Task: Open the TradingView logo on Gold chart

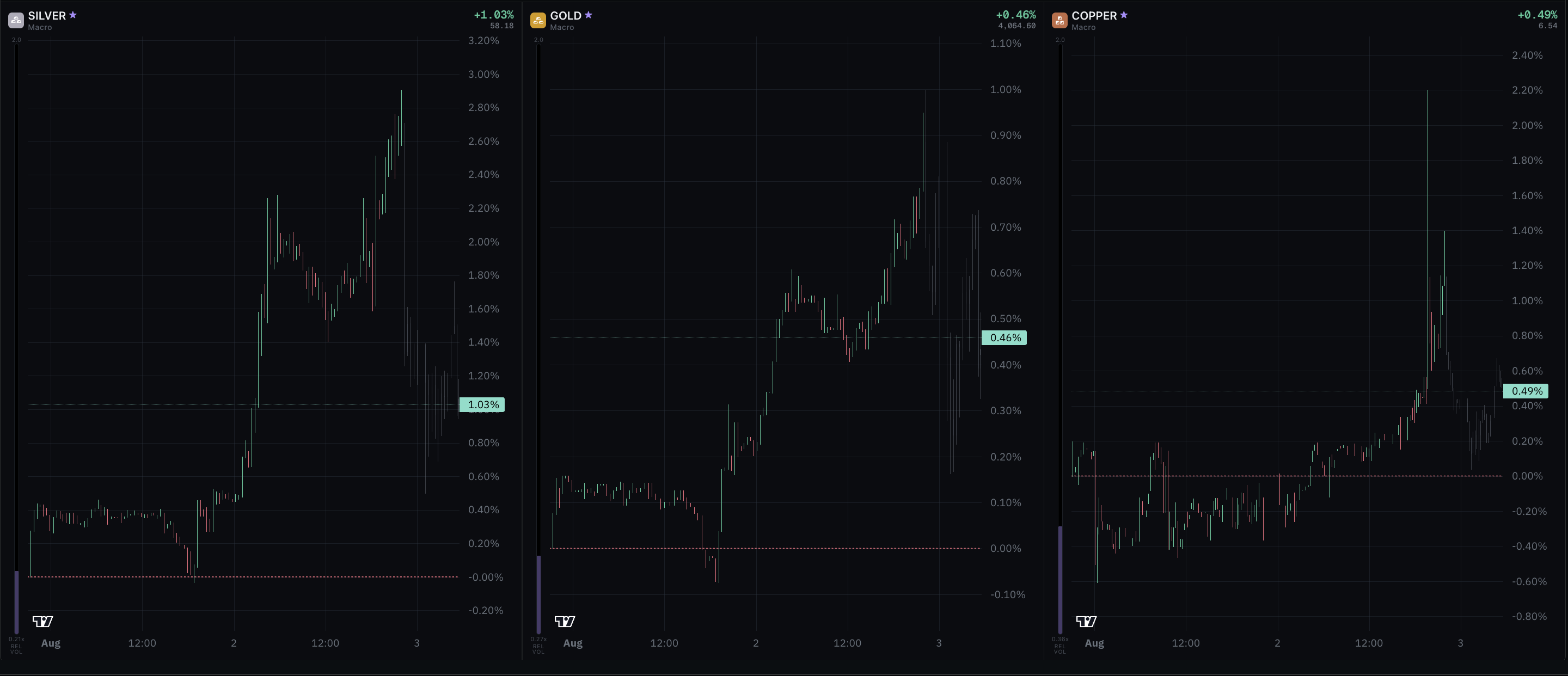Action: pos(565,621)
